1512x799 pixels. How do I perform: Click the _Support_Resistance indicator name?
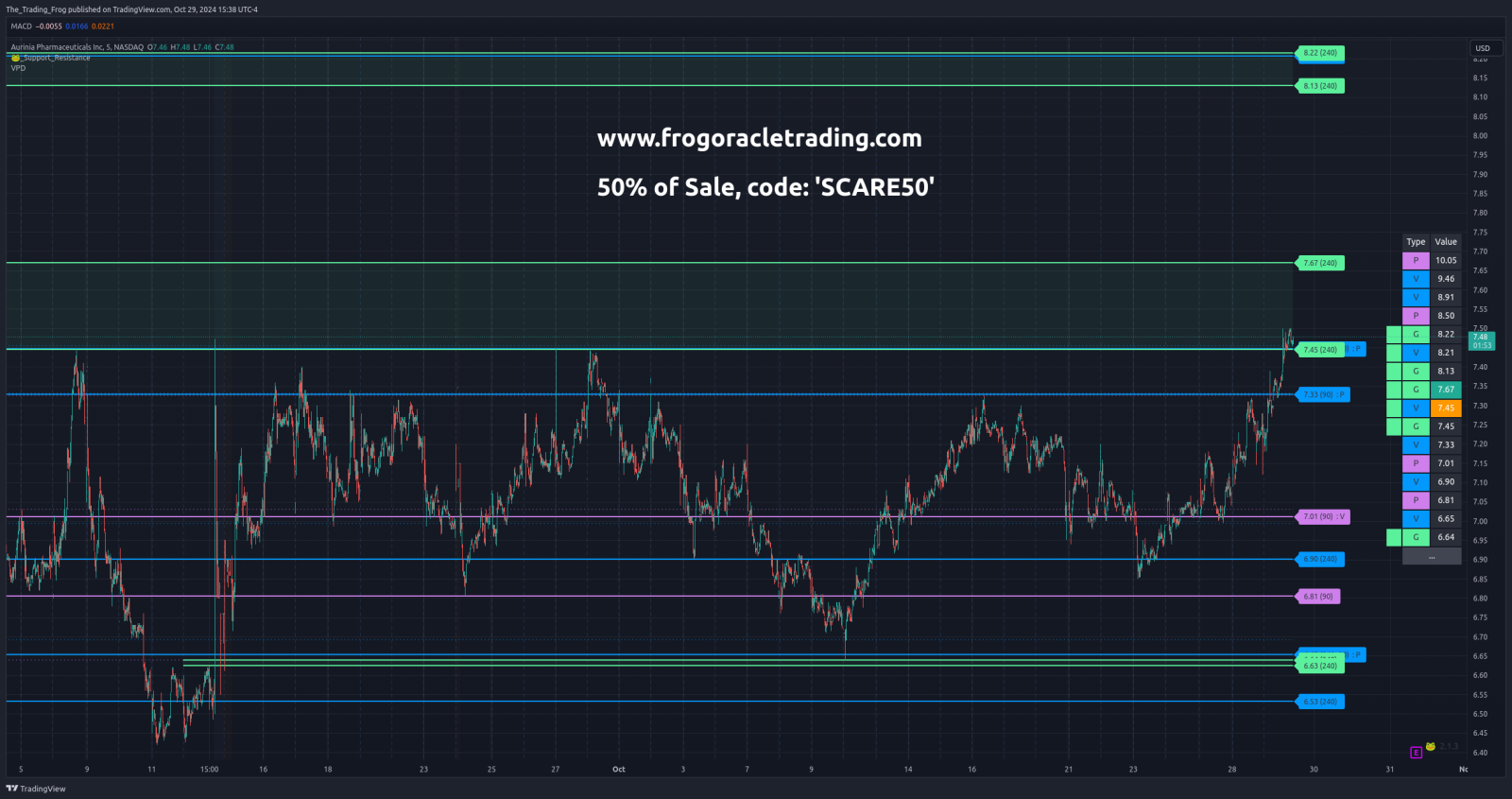point(56,58)
